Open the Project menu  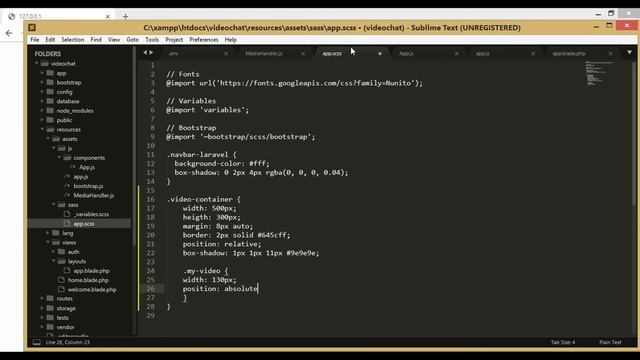coord(174,40)
